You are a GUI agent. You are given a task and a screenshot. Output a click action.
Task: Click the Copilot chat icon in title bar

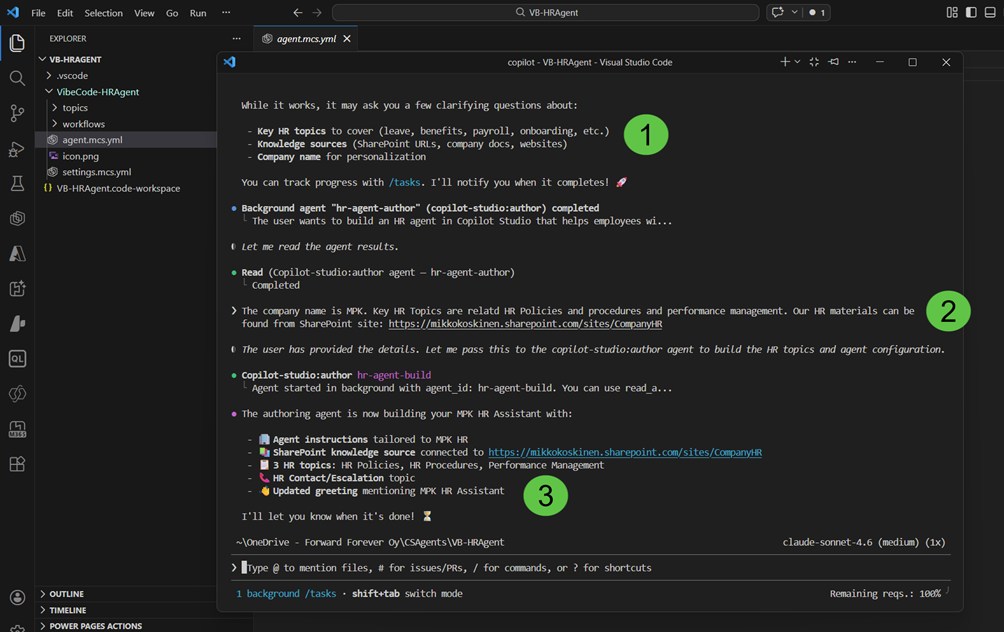coord(778,13)
